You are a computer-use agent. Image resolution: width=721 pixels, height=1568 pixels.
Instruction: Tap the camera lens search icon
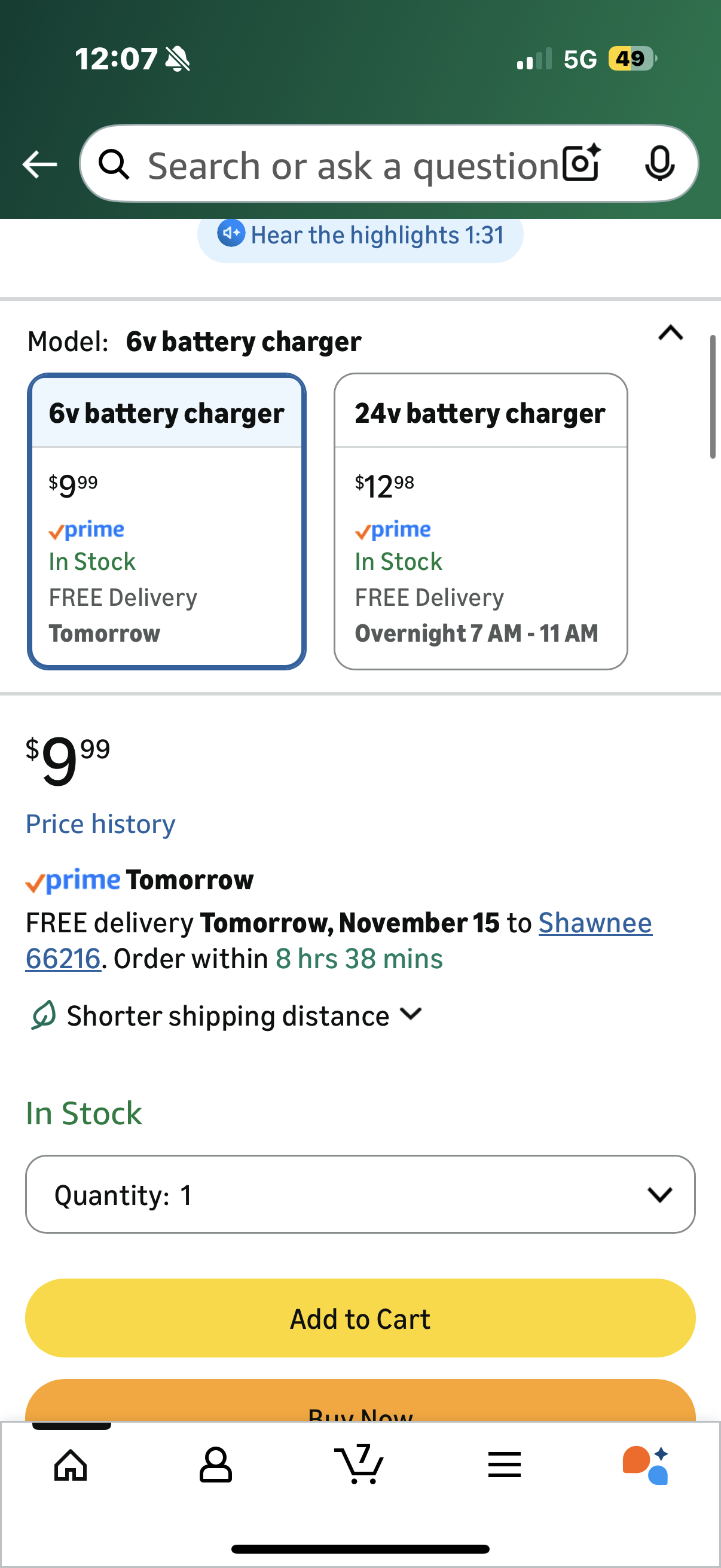(x=581, y=164)
